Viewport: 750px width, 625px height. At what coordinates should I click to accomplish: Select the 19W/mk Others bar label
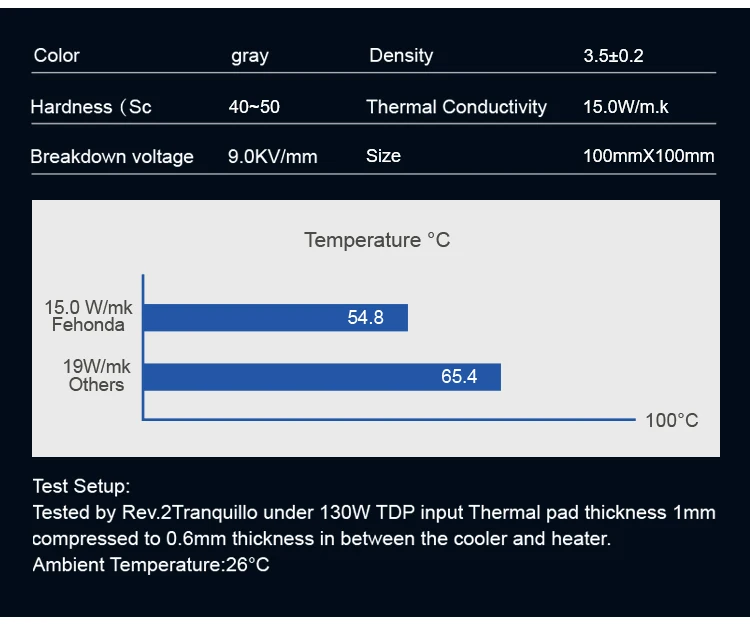[96, 376]
